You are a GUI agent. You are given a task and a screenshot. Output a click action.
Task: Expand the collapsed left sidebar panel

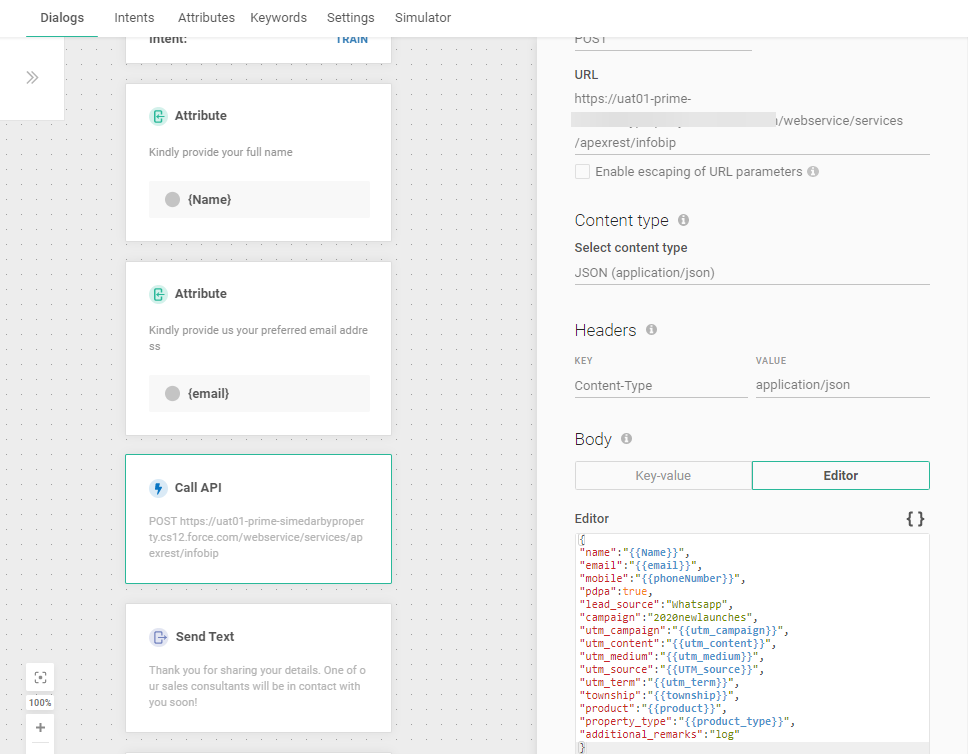(x=32, y=77)
